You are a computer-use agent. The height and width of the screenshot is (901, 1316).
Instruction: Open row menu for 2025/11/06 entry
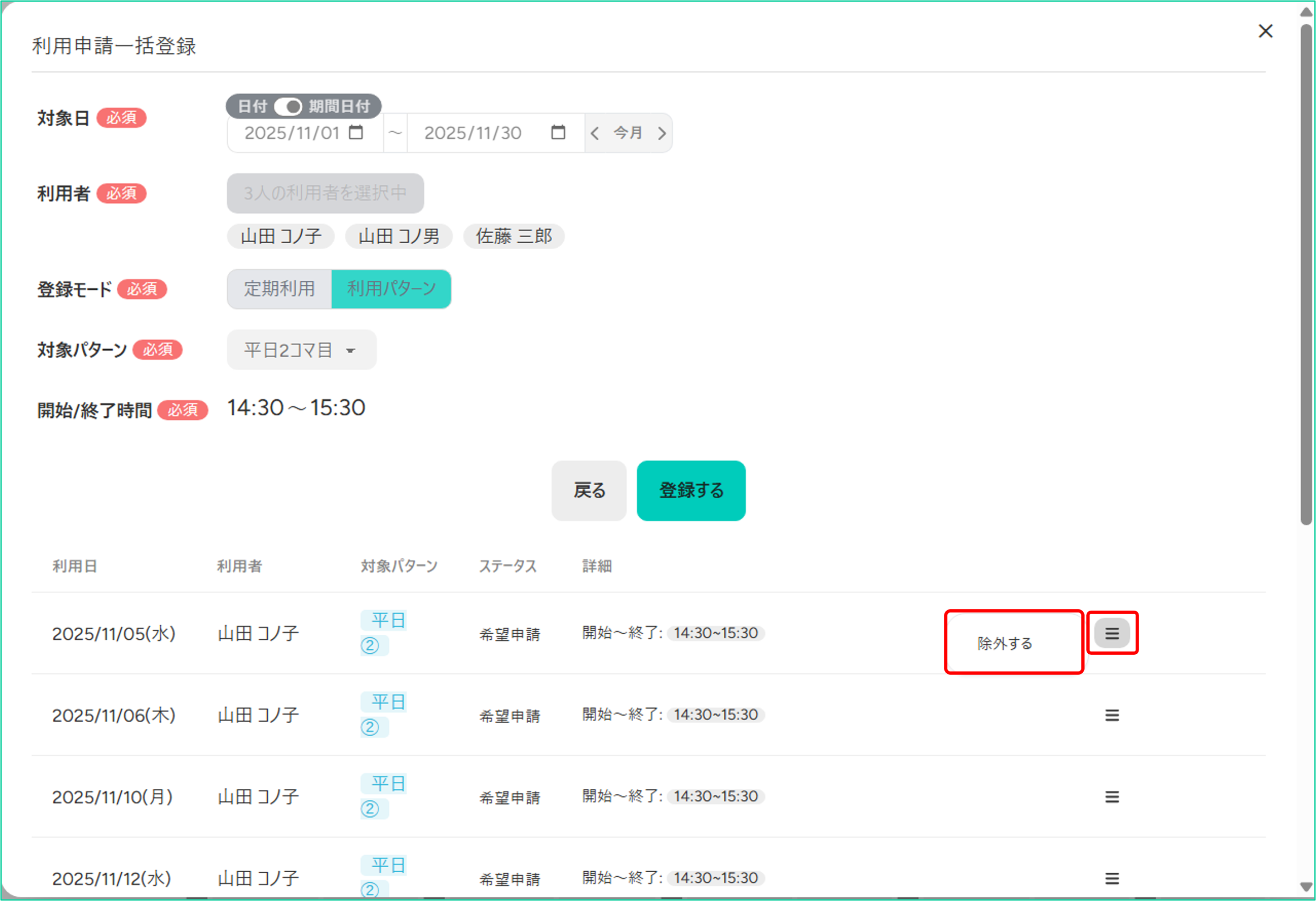(x=1111, y=715)
